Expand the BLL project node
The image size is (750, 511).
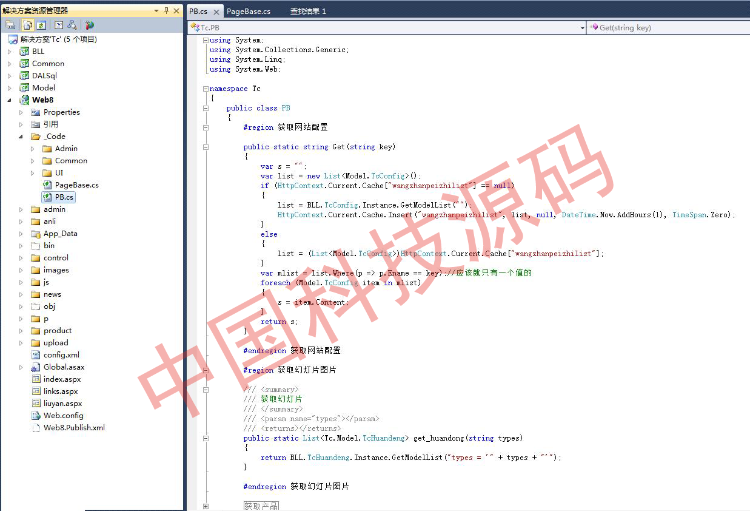tap(11, 49)
